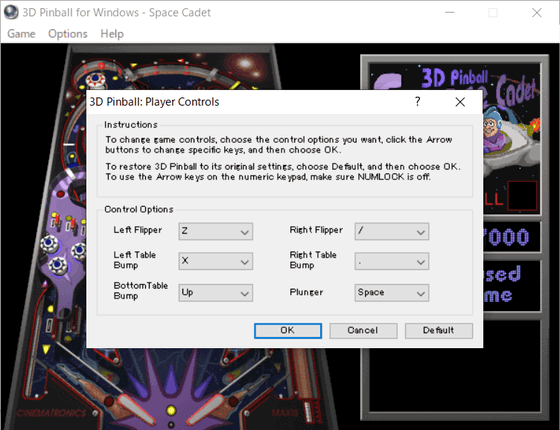Expand the Left Table Bump dropdown
Screen dimensions: 560x430
click(x=216, y=261)
